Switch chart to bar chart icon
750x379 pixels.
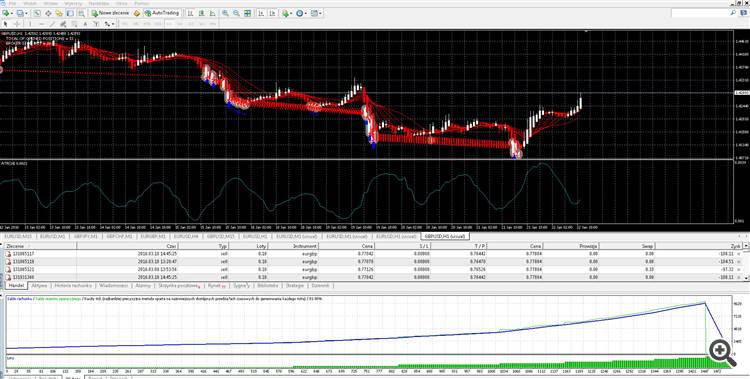(x=190, y=13)
